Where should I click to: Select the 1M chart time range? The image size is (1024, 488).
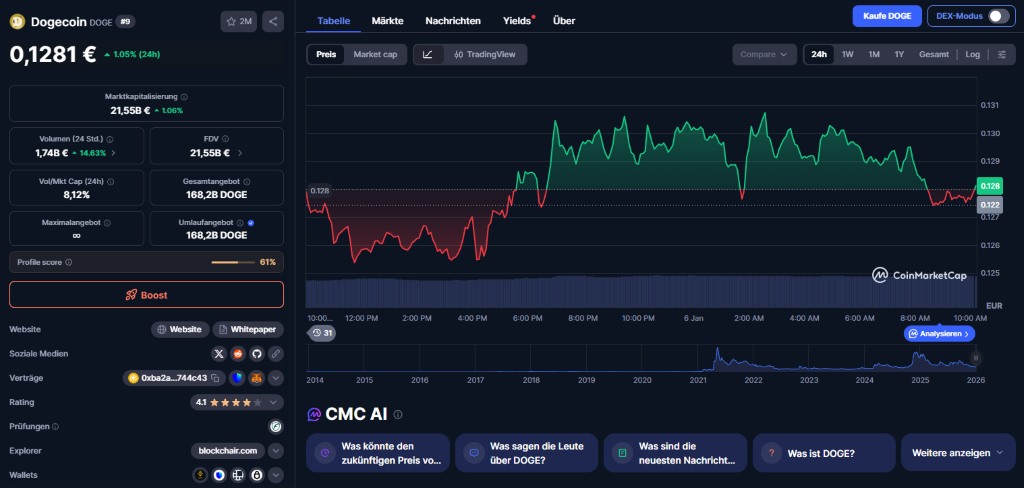(874, 55)
